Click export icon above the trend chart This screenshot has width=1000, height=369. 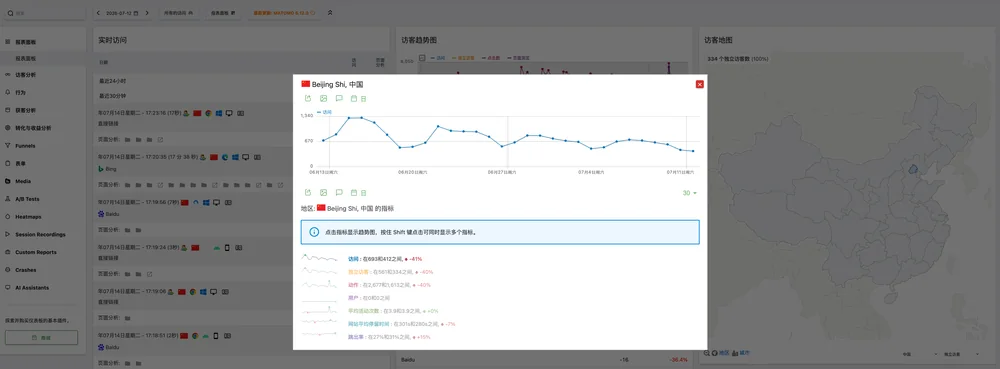pyautogui.click(x=308, y=99)
